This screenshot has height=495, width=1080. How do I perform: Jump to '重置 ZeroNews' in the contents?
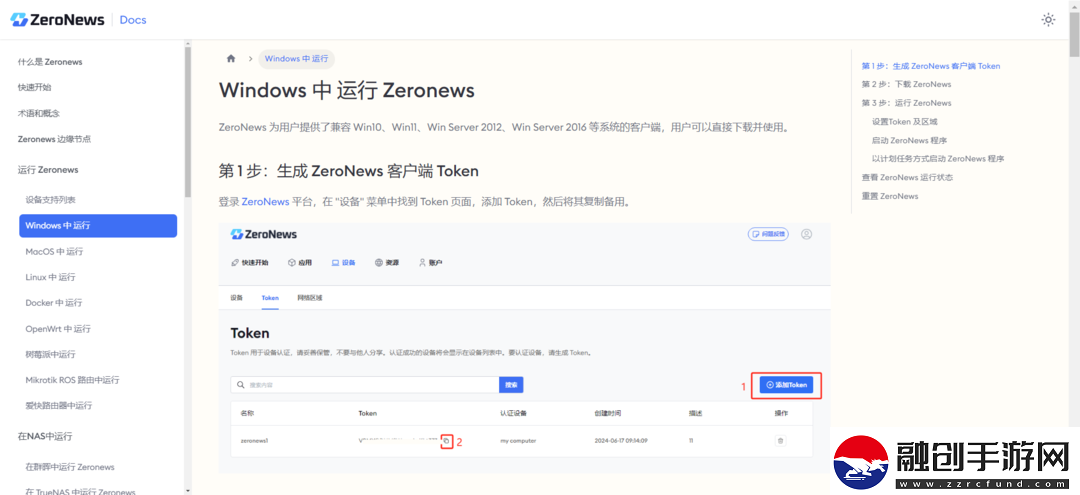[890, 196]
